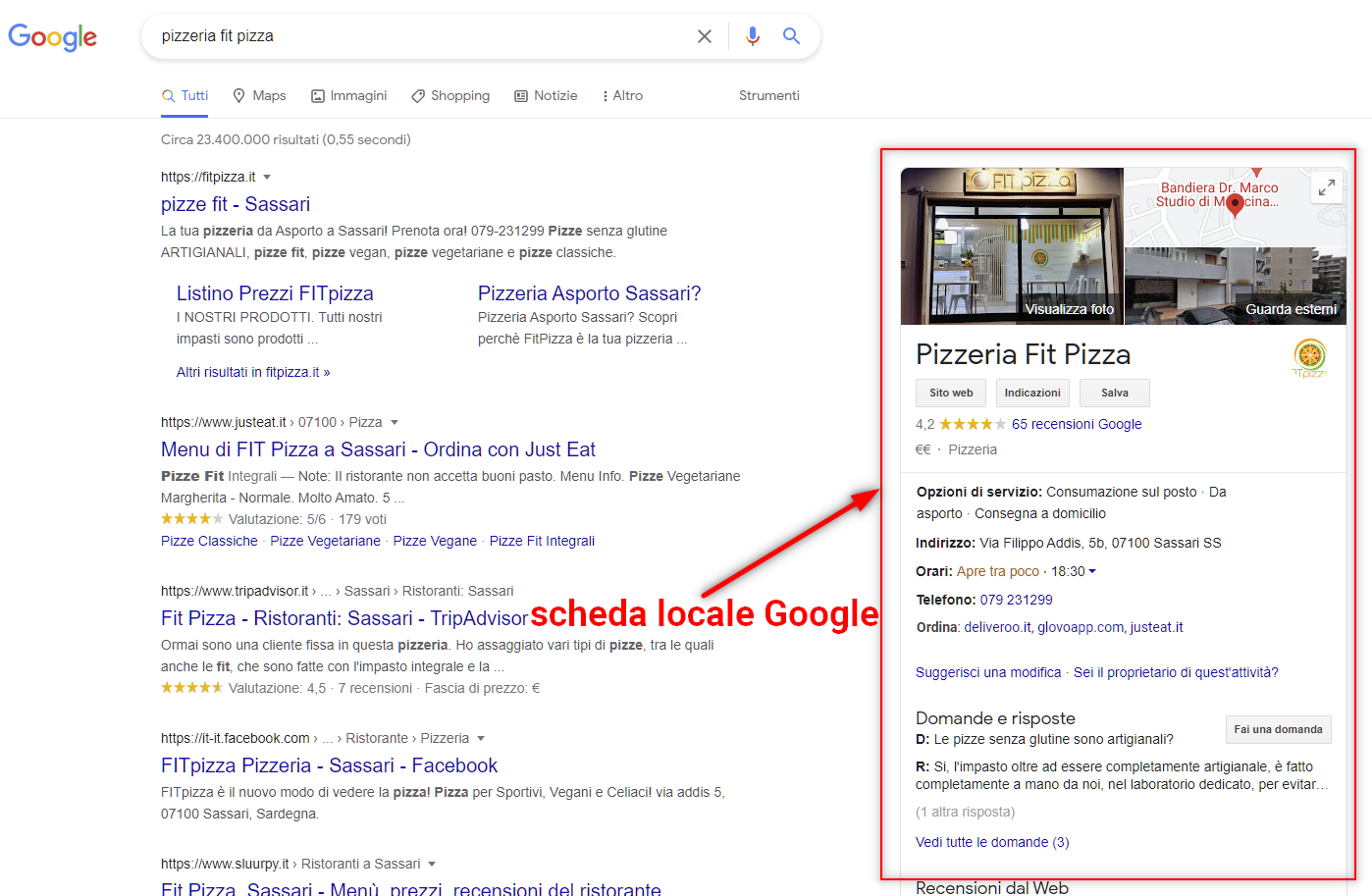This screenshot has width=1372, height=896.
Task: Open the Just Eat menu result title
Action: (x=378, y=449)
